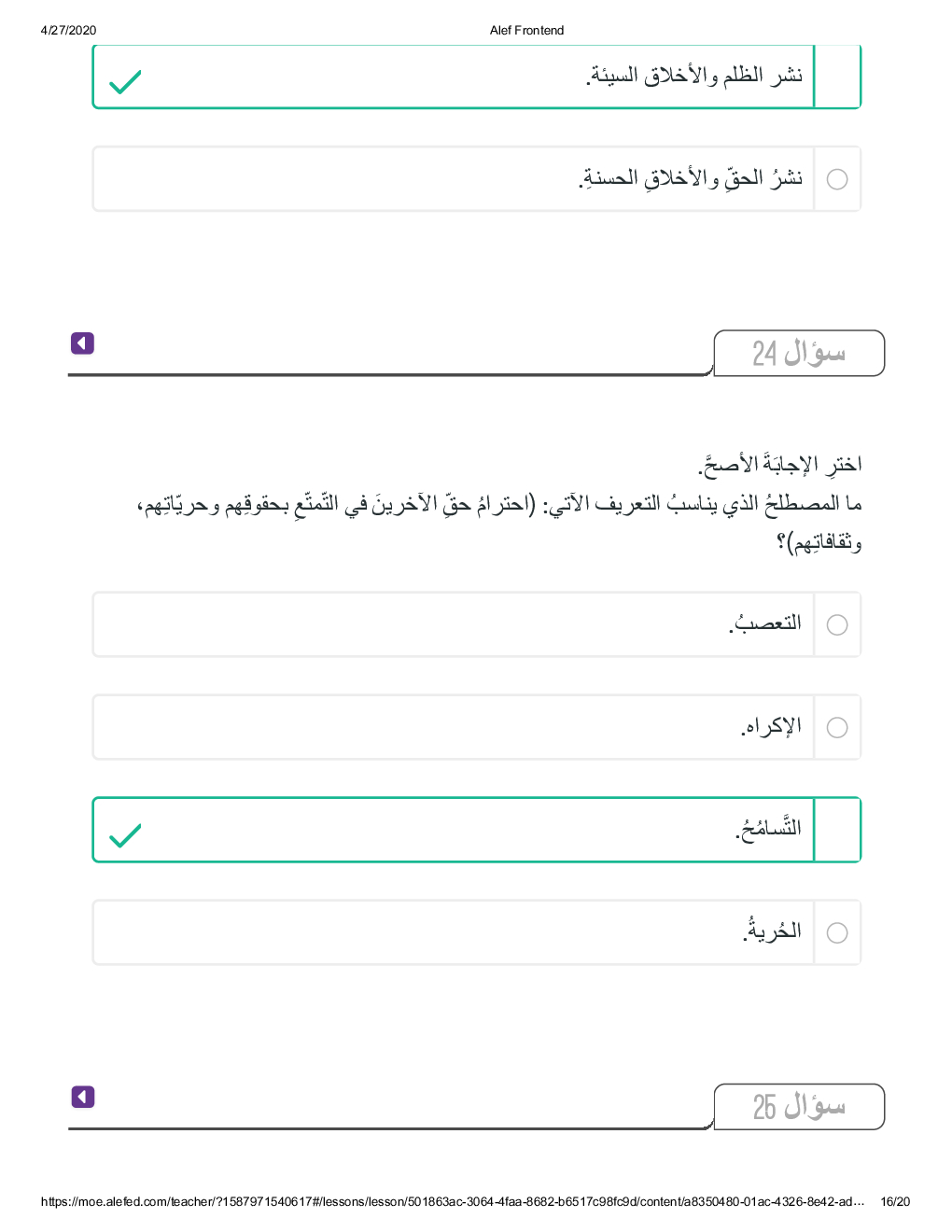Image resolution: width=952 pixels, height=1232 pixels.
Task: Open the سؤال 24 question tab label
Action: [799, 353]
